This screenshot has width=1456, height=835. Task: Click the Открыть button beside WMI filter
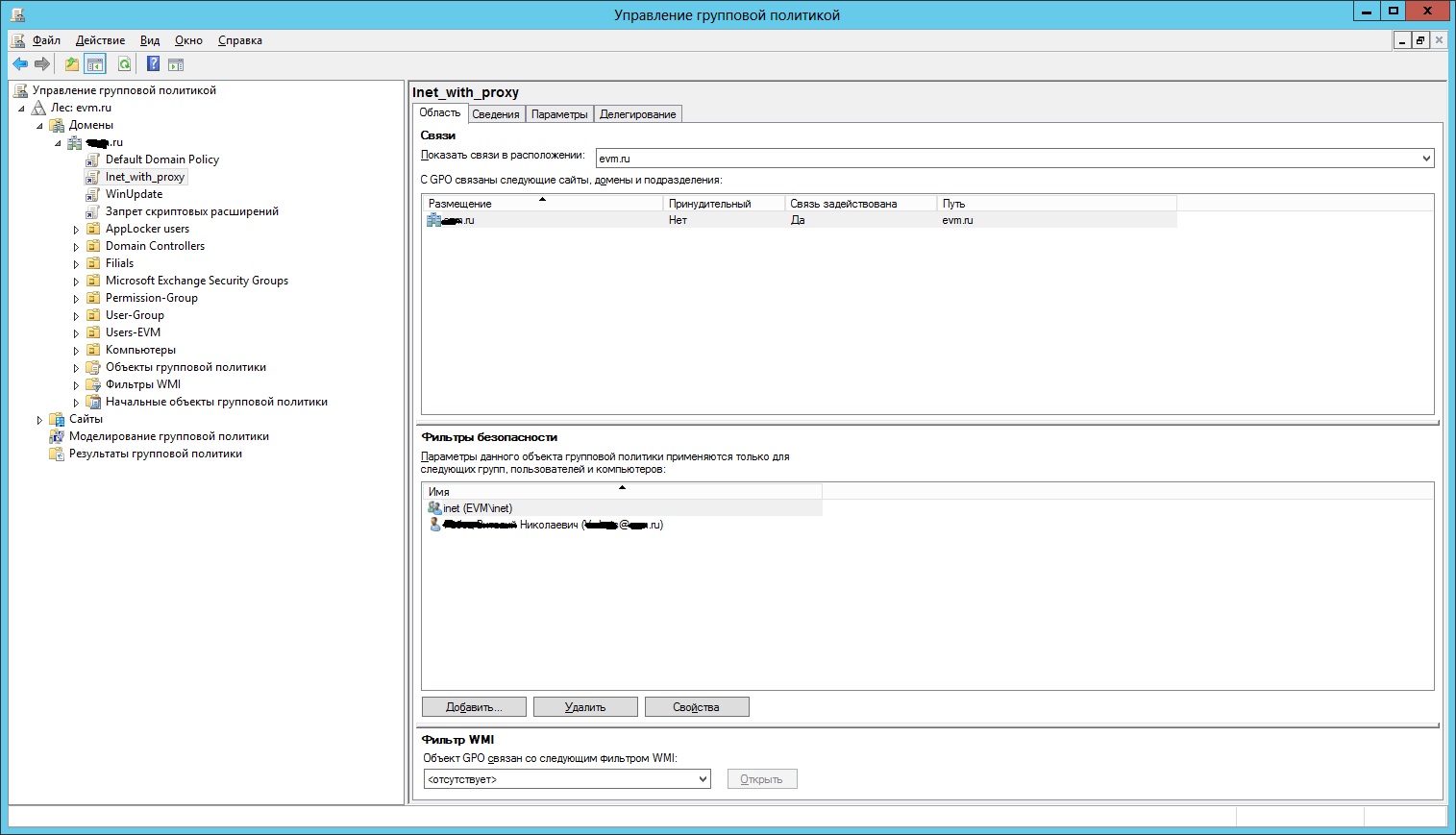(762, 779)
